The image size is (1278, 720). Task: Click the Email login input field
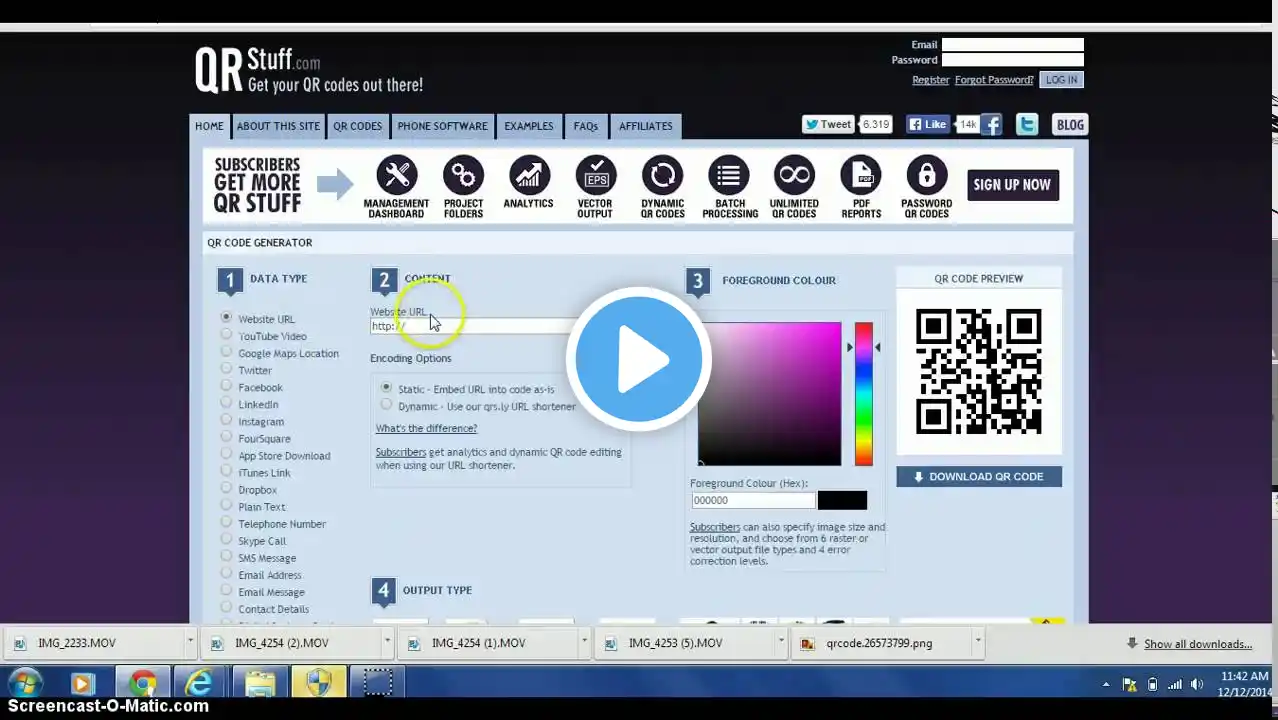tap(1012, 45)
